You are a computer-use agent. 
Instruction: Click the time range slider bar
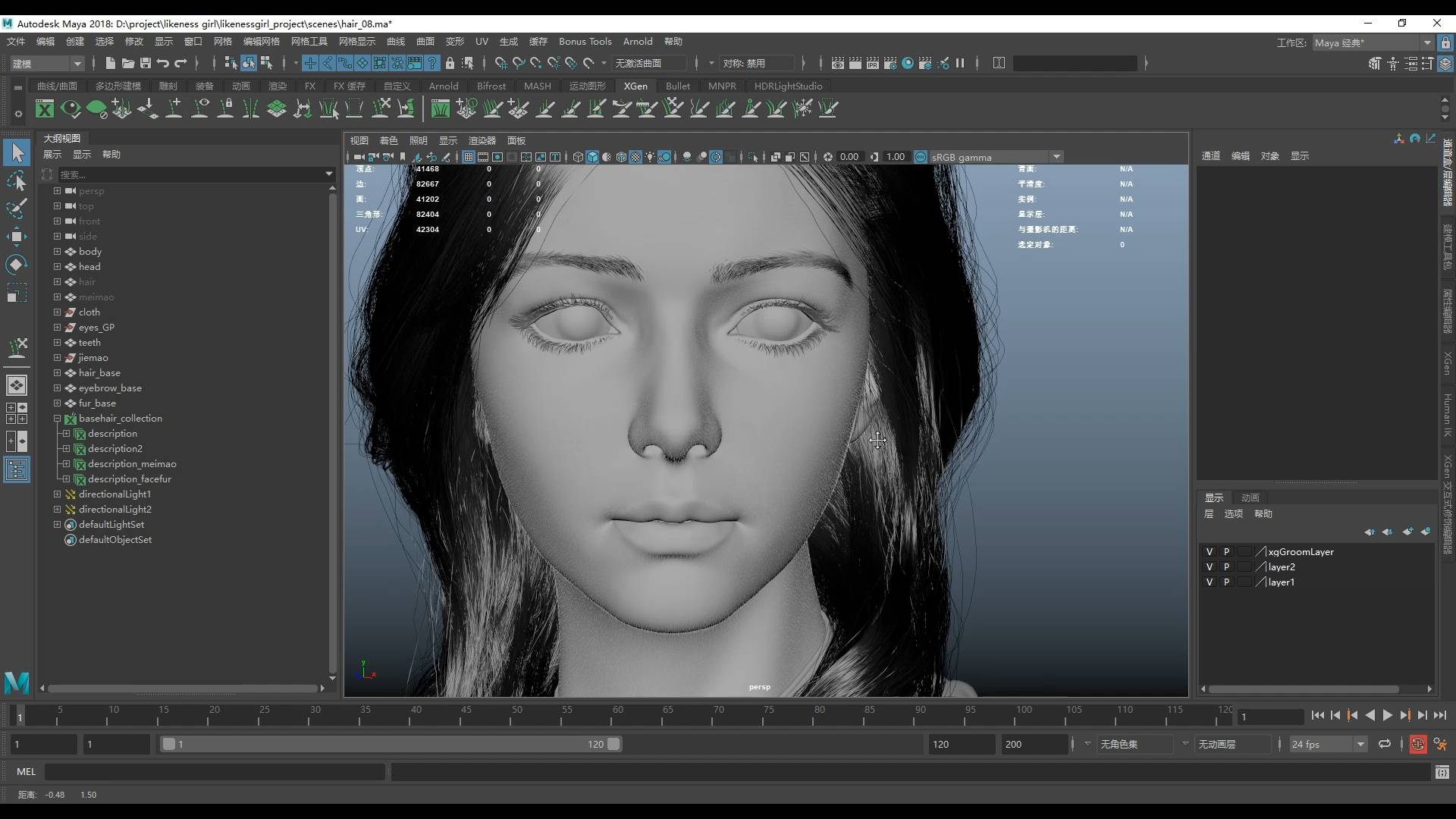[x=391, y=744]
